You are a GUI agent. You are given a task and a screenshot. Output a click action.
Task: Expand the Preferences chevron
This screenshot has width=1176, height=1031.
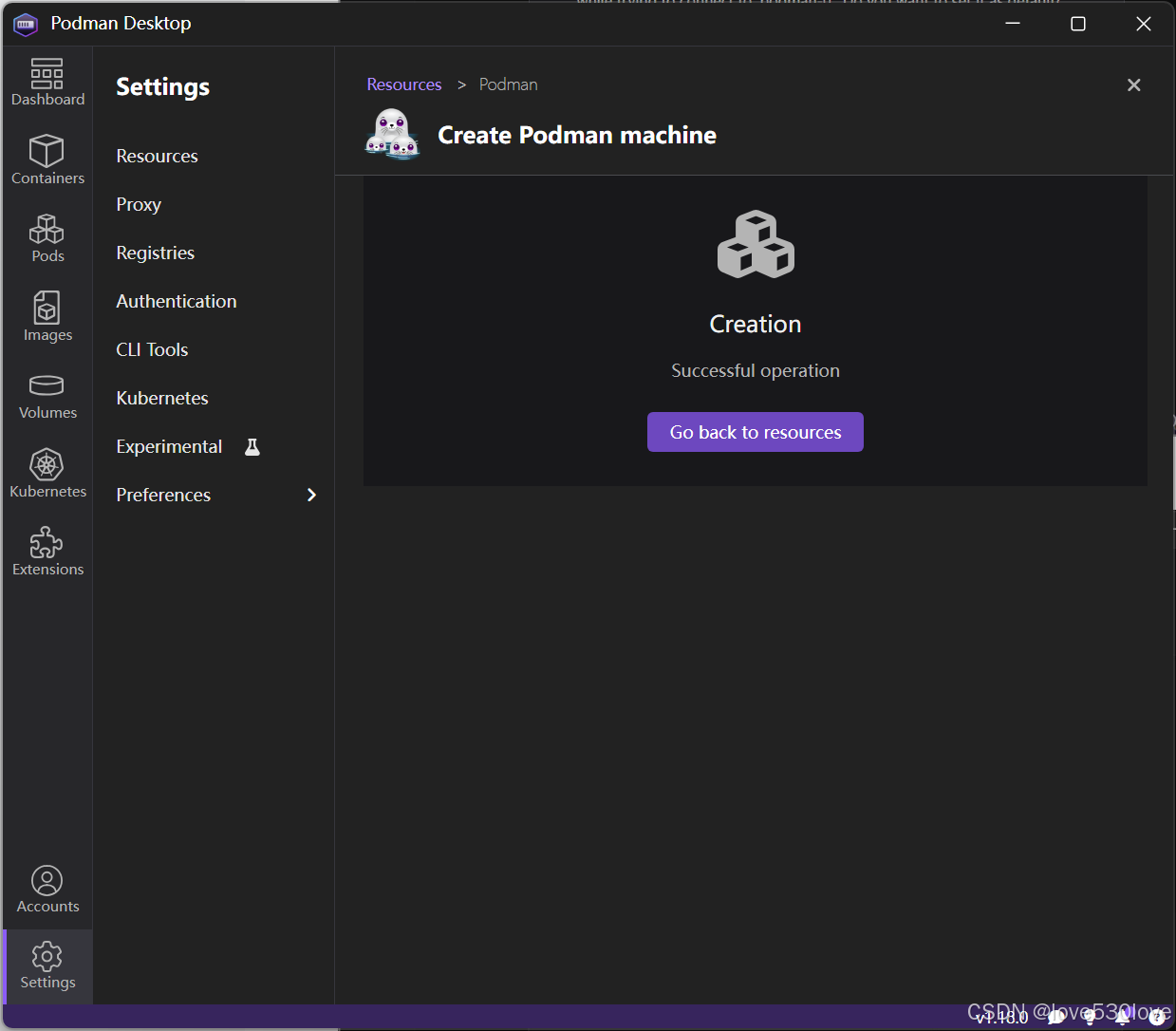pos(311,495)
